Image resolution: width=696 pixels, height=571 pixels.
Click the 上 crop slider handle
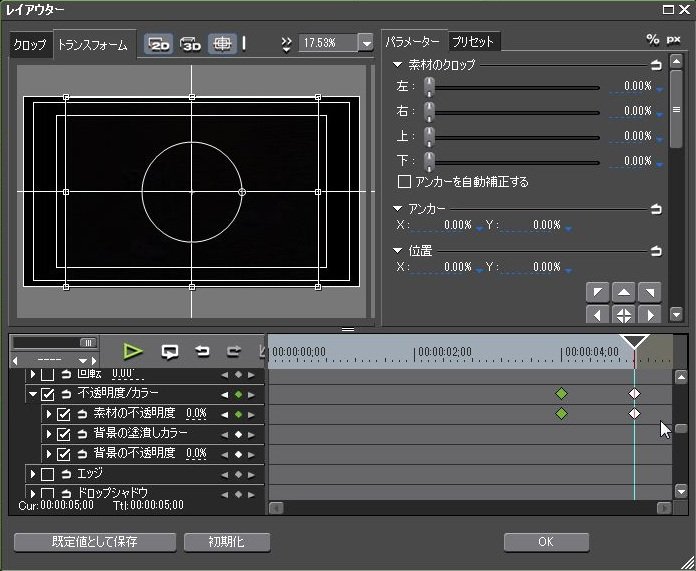coord(429,137)
